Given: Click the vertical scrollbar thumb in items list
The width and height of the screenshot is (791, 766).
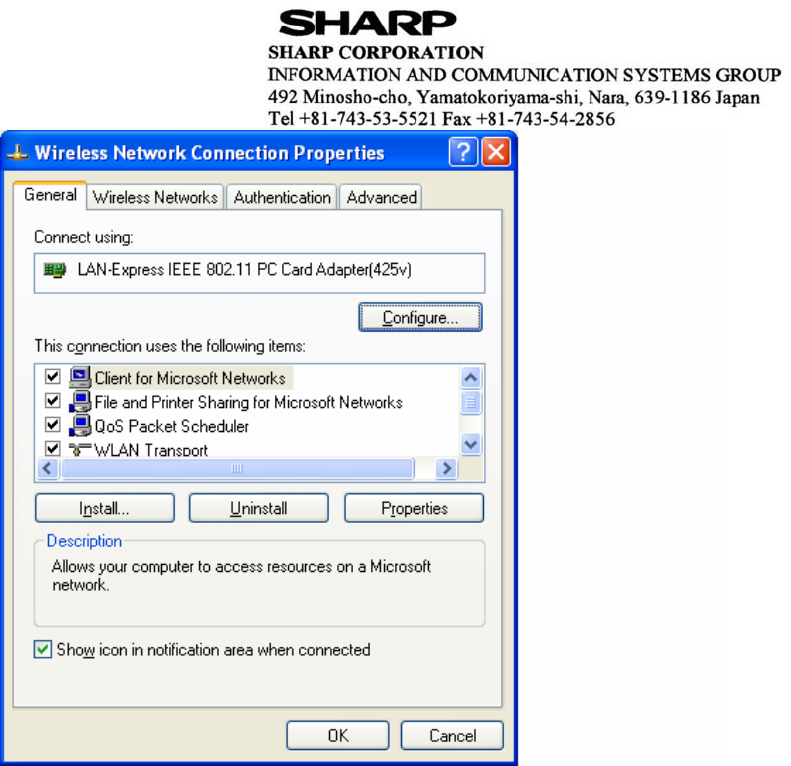Looking at the screenshot, I should (471, 403).
